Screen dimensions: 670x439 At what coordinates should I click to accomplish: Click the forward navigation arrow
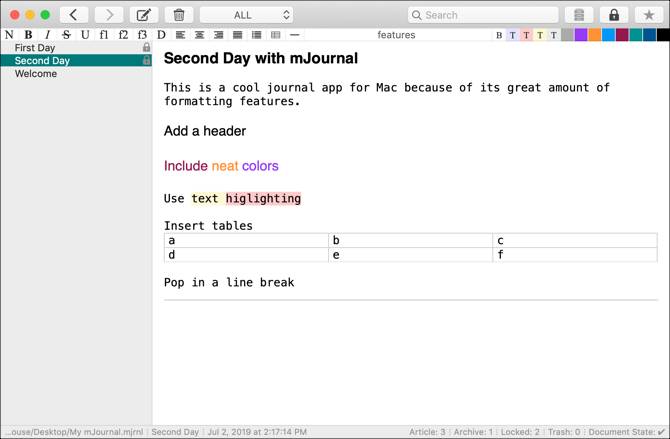tap(109, 15)
